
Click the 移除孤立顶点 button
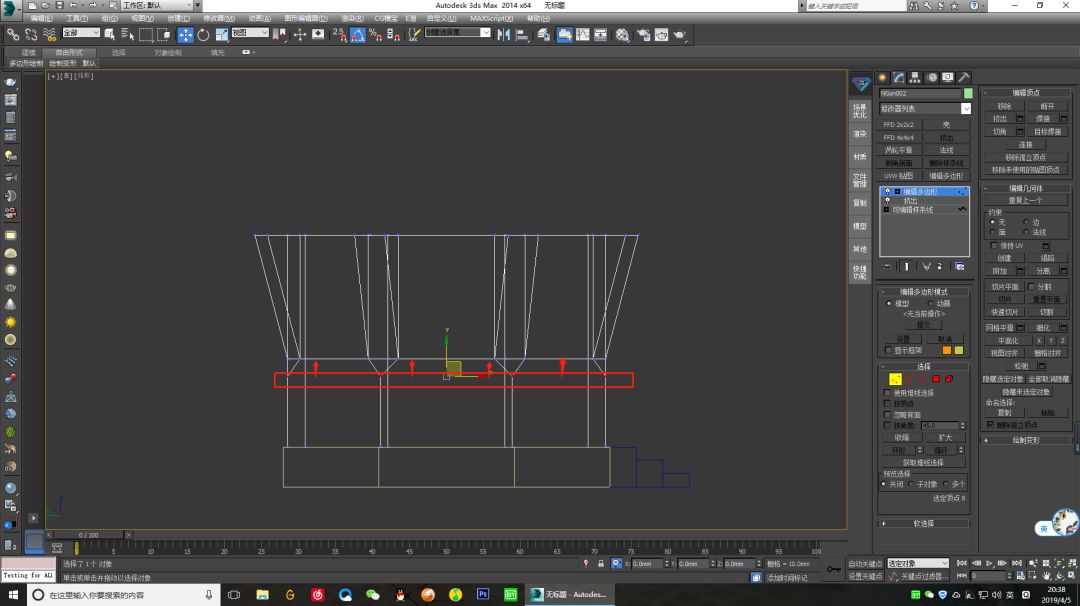(1025, 157)
